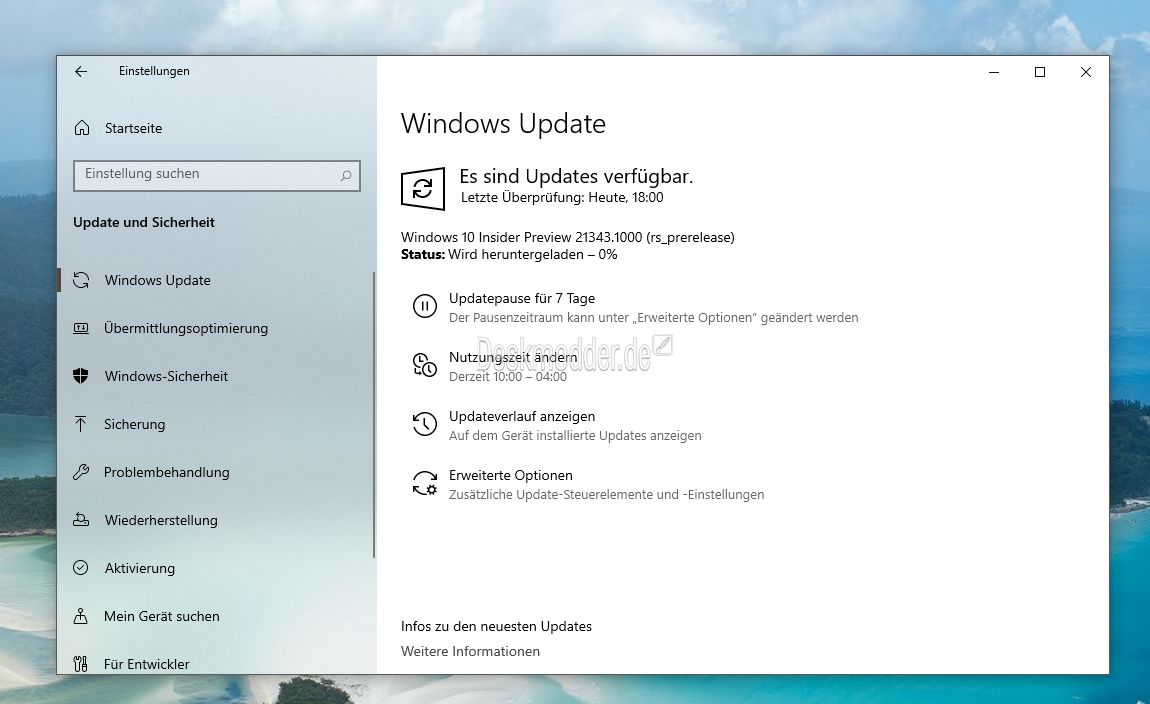Click the Wiederherstellung icon
Image resolution: width=1150 pixels, height=704 pixels.
click(81, 520)
